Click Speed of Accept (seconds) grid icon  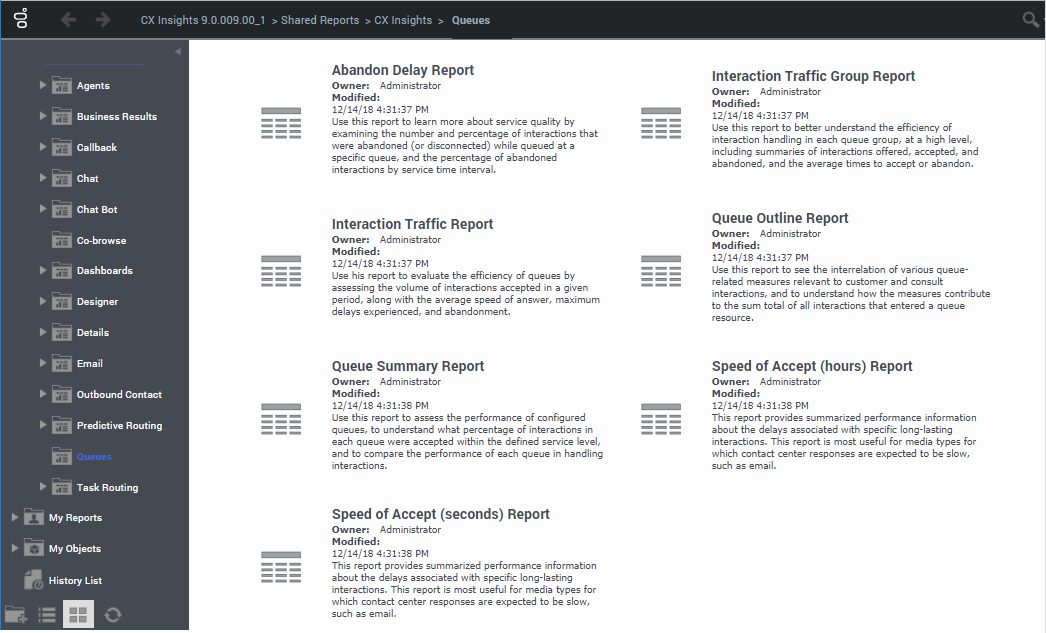point(281,567)
